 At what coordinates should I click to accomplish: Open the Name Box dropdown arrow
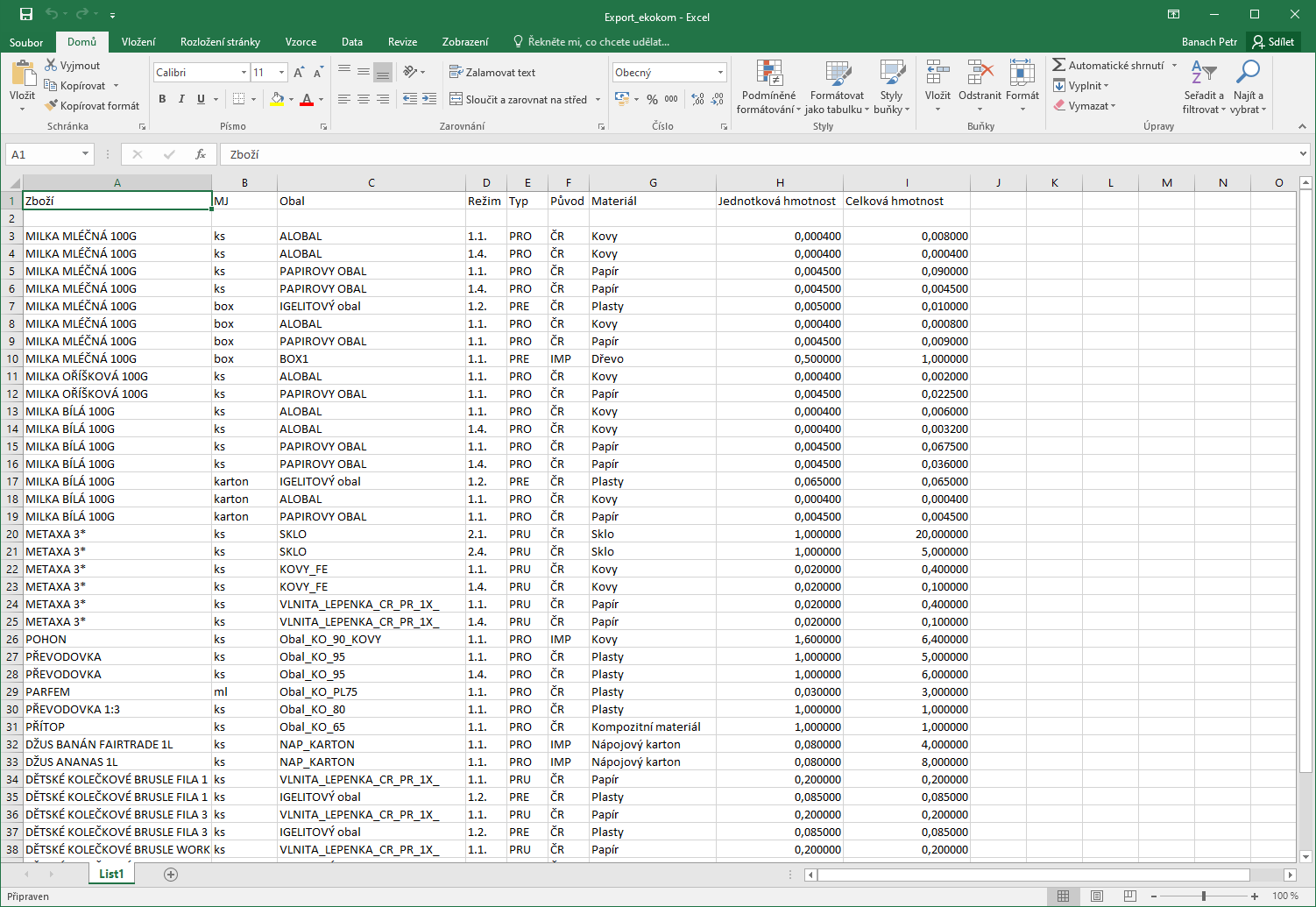(x=85, y=154)
